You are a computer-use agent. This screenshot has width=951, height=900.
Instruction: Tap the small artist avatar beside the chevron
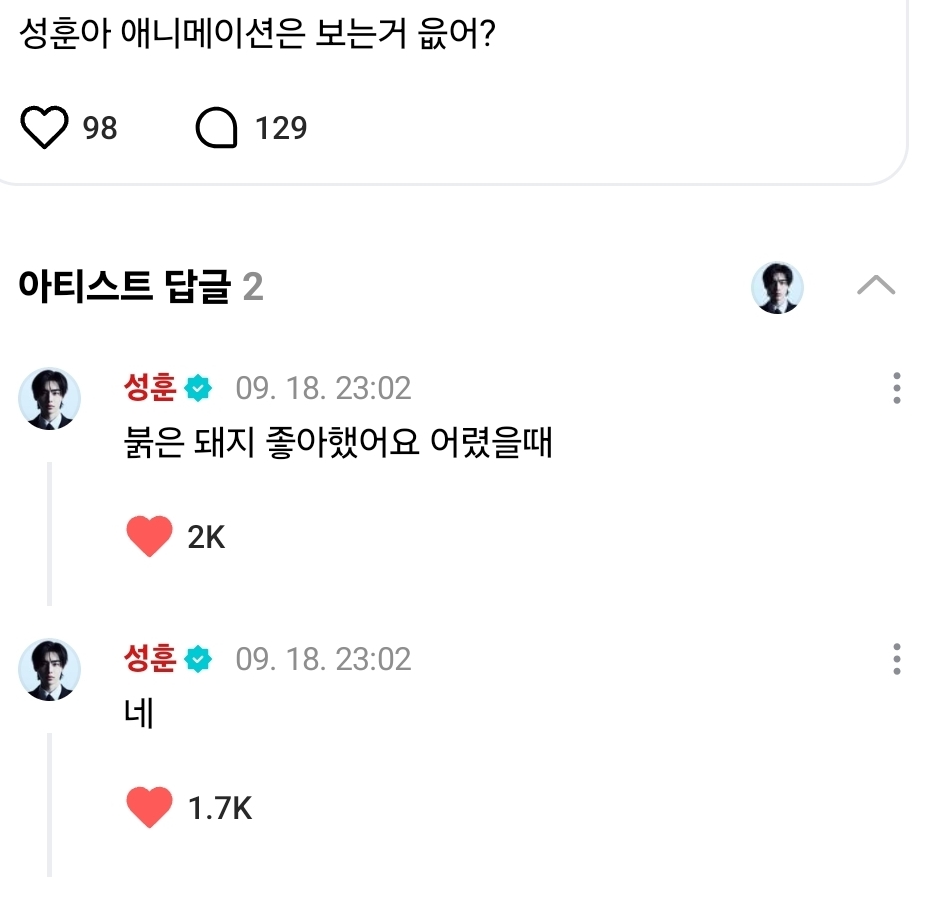[777, 288]
